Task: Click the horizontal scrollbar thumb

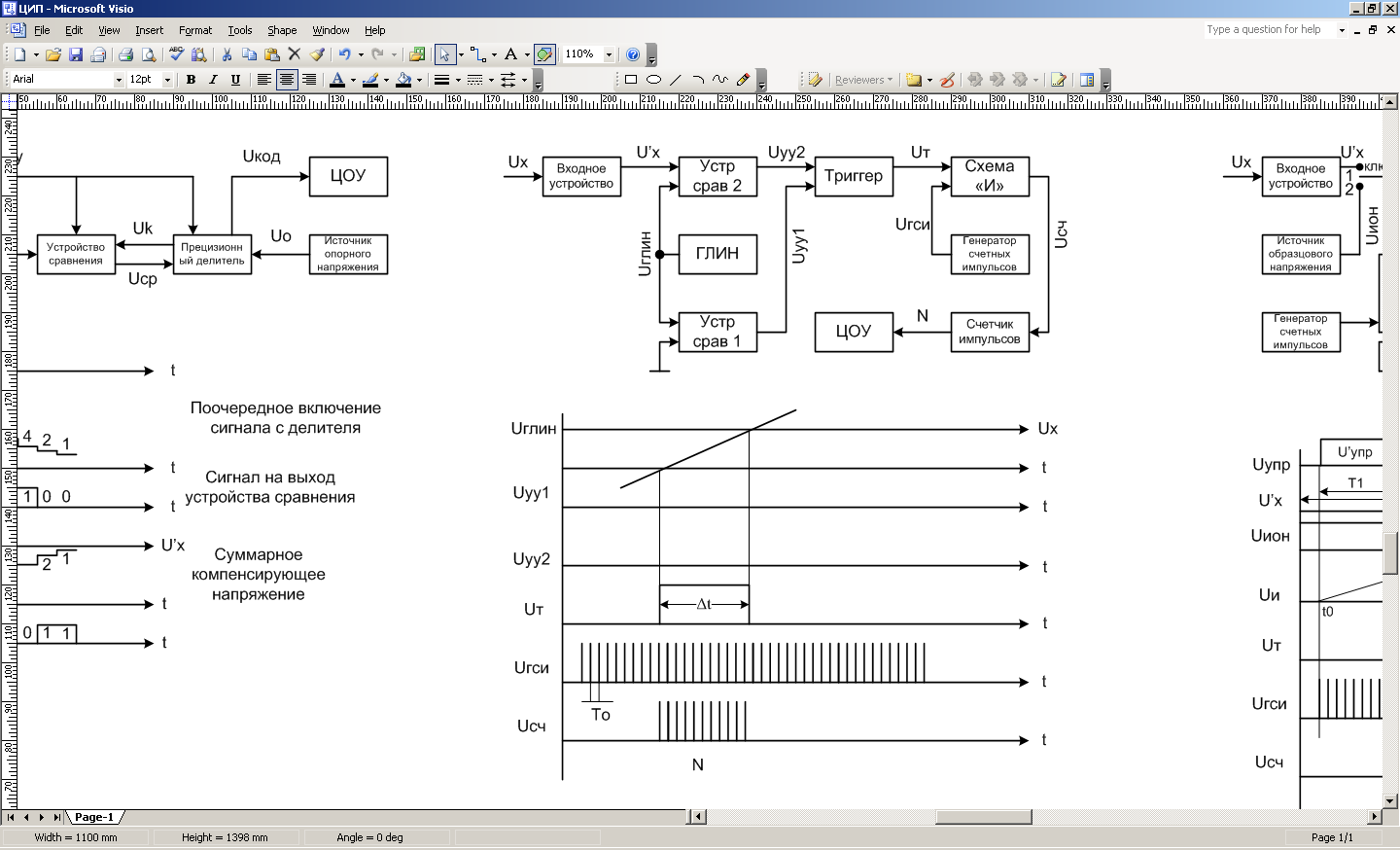Action: (x=983, y=817)
